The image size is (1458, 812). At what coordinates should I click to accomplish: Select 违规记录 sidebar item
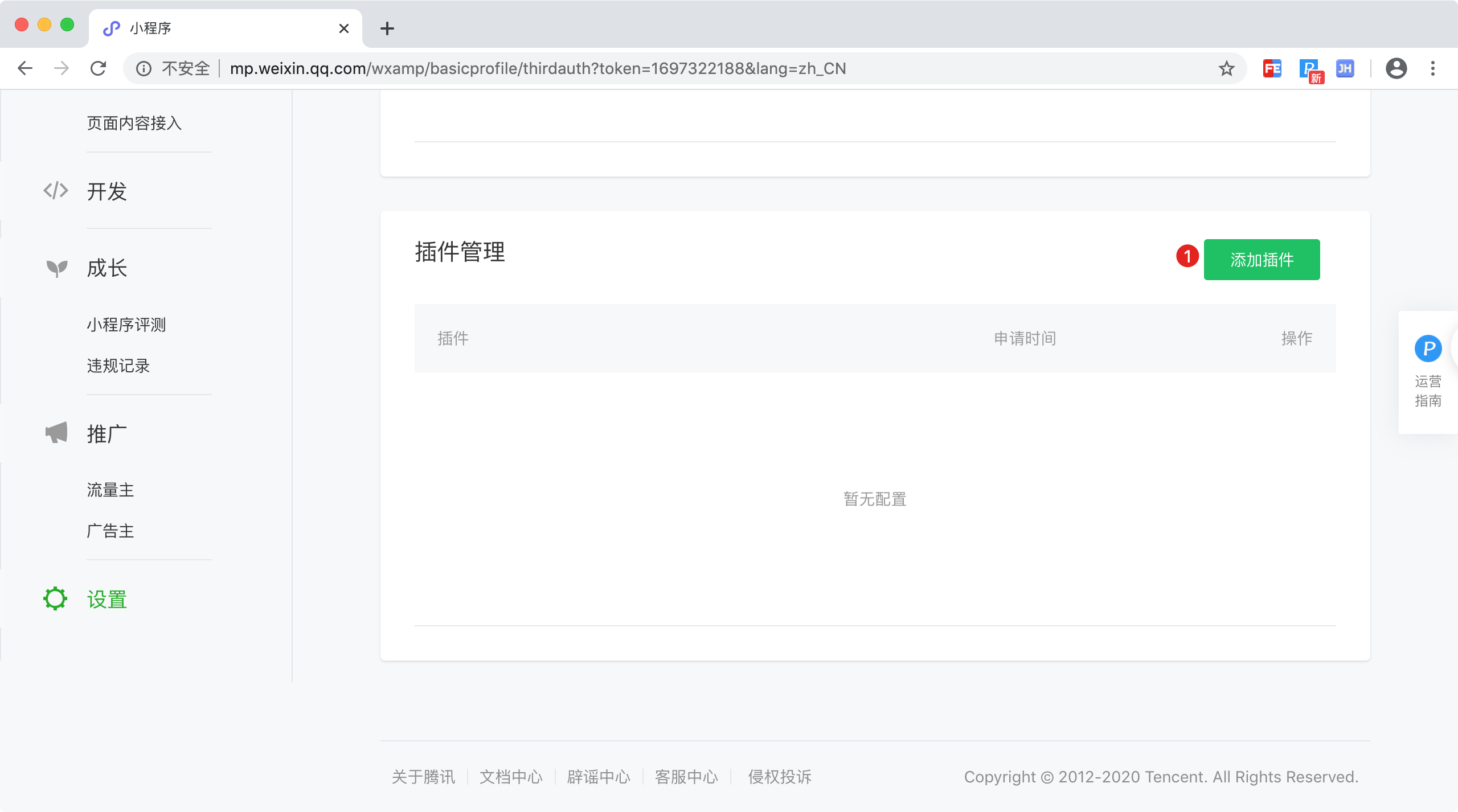(118, 366)
